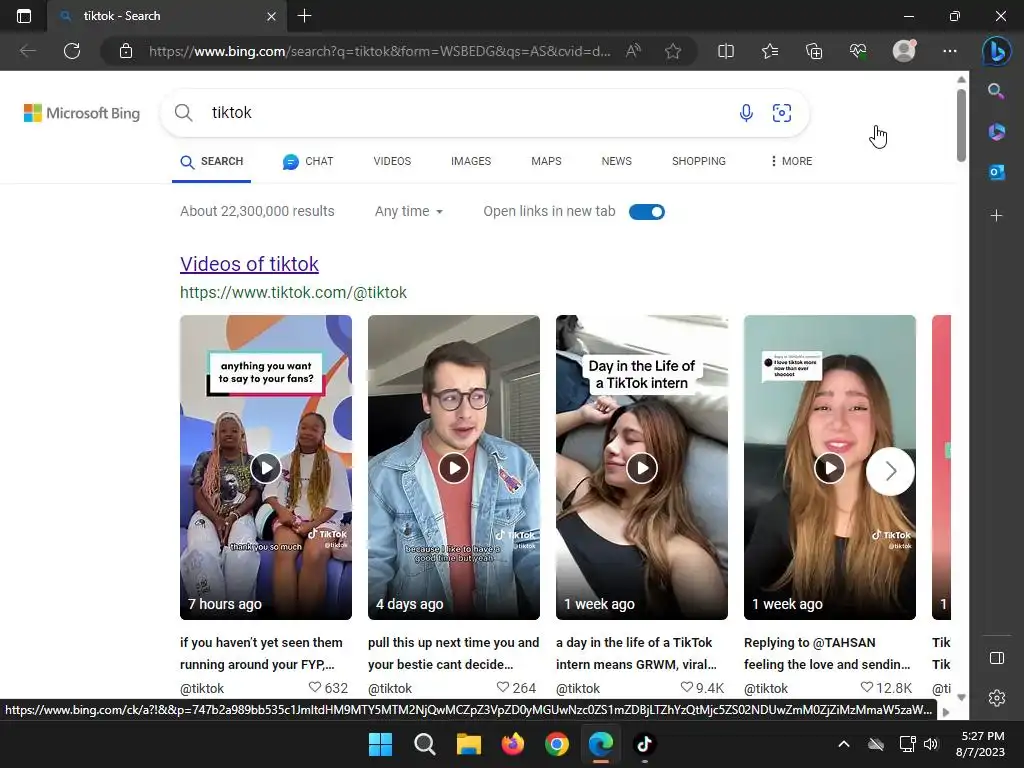Image resolution: width=1024 pixels, height=768 pixels.
Task: Open TikTok app in the taskbar
Action: [645, 744]
